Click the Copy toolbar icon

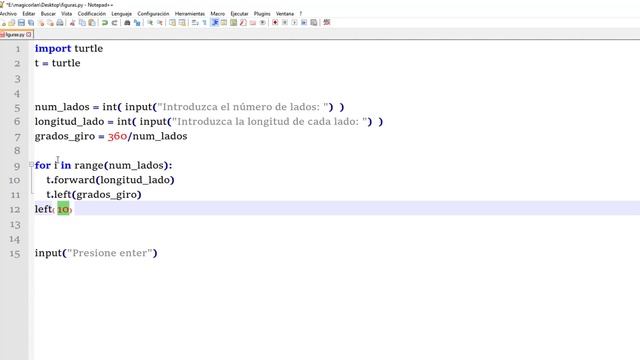[82, 23]
